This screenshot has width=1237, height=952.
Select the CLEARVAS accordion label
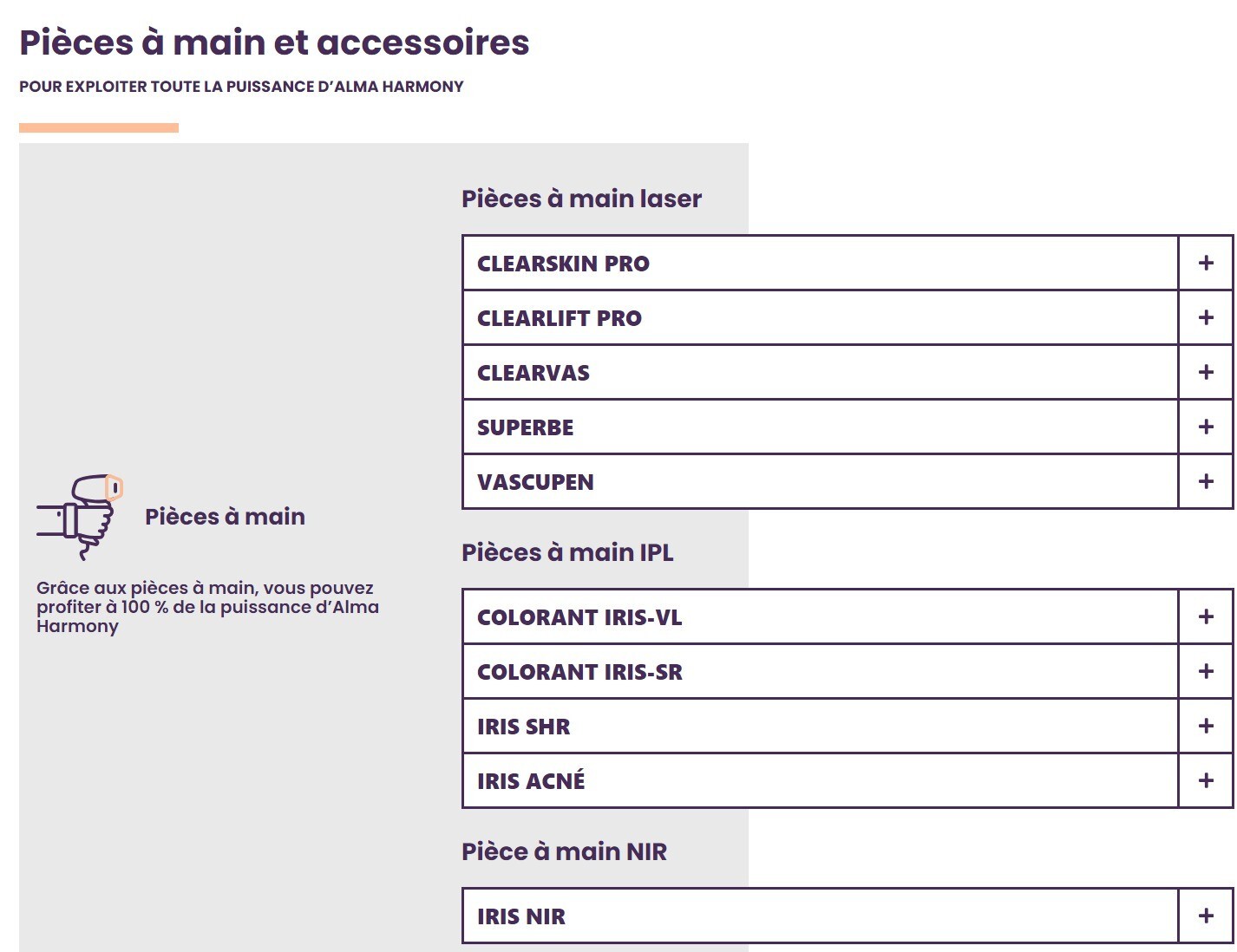pyautogui.click(x=533, y=373)
